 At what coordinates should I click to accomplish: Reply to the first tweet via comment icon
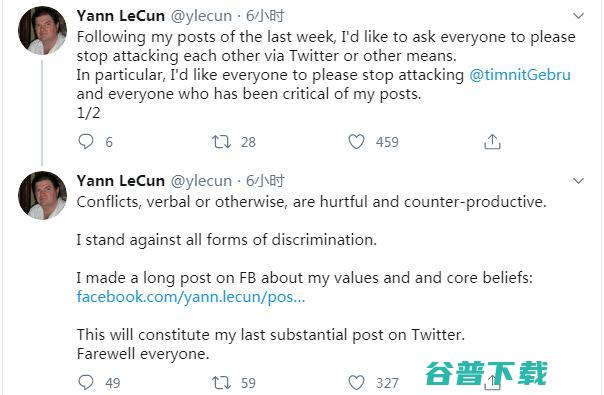coord(86,141)
